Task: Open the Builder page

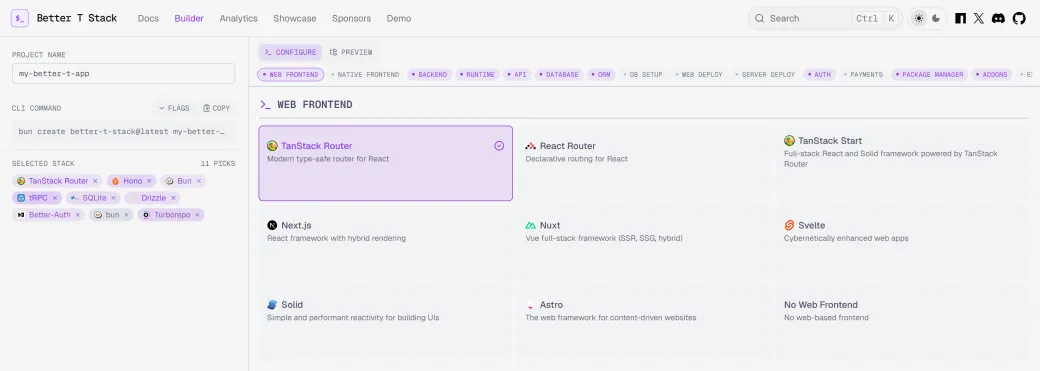Action: pyautogui.click(x=189, y=19)
